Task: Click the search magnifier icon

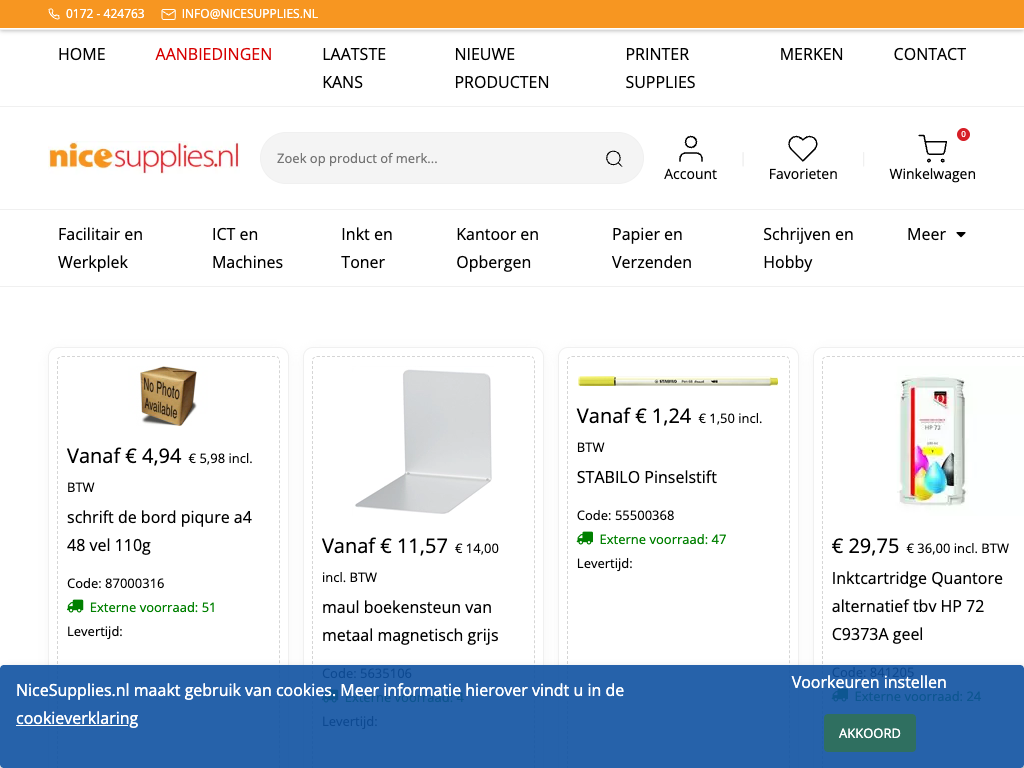Action: pyautogui.click(x=614, y=158)
